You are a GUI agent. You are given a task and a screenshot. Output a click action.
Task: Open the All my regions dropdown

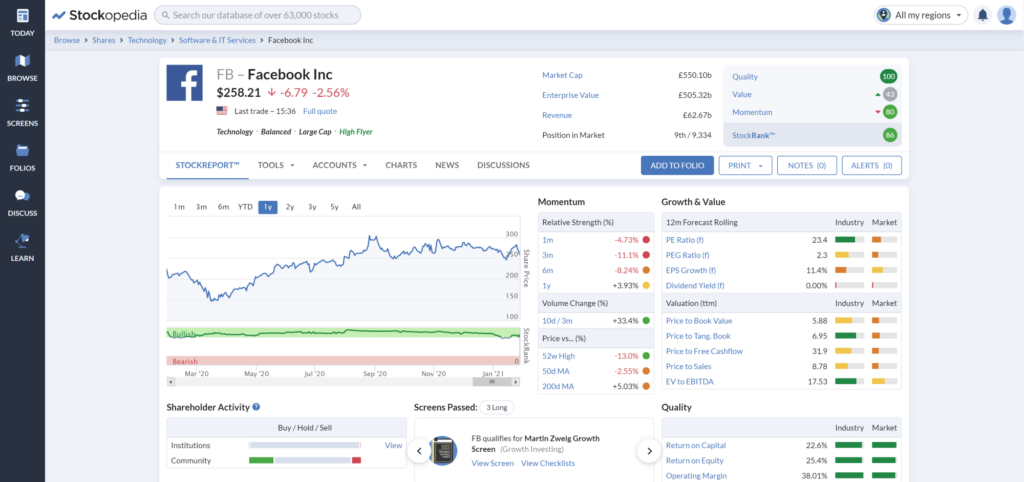click(921, 15)
